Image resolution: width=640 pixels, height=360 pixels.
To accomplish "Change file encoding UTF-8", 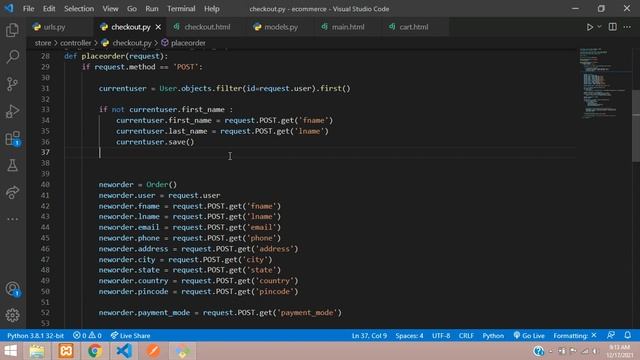I will pos(441,336).
